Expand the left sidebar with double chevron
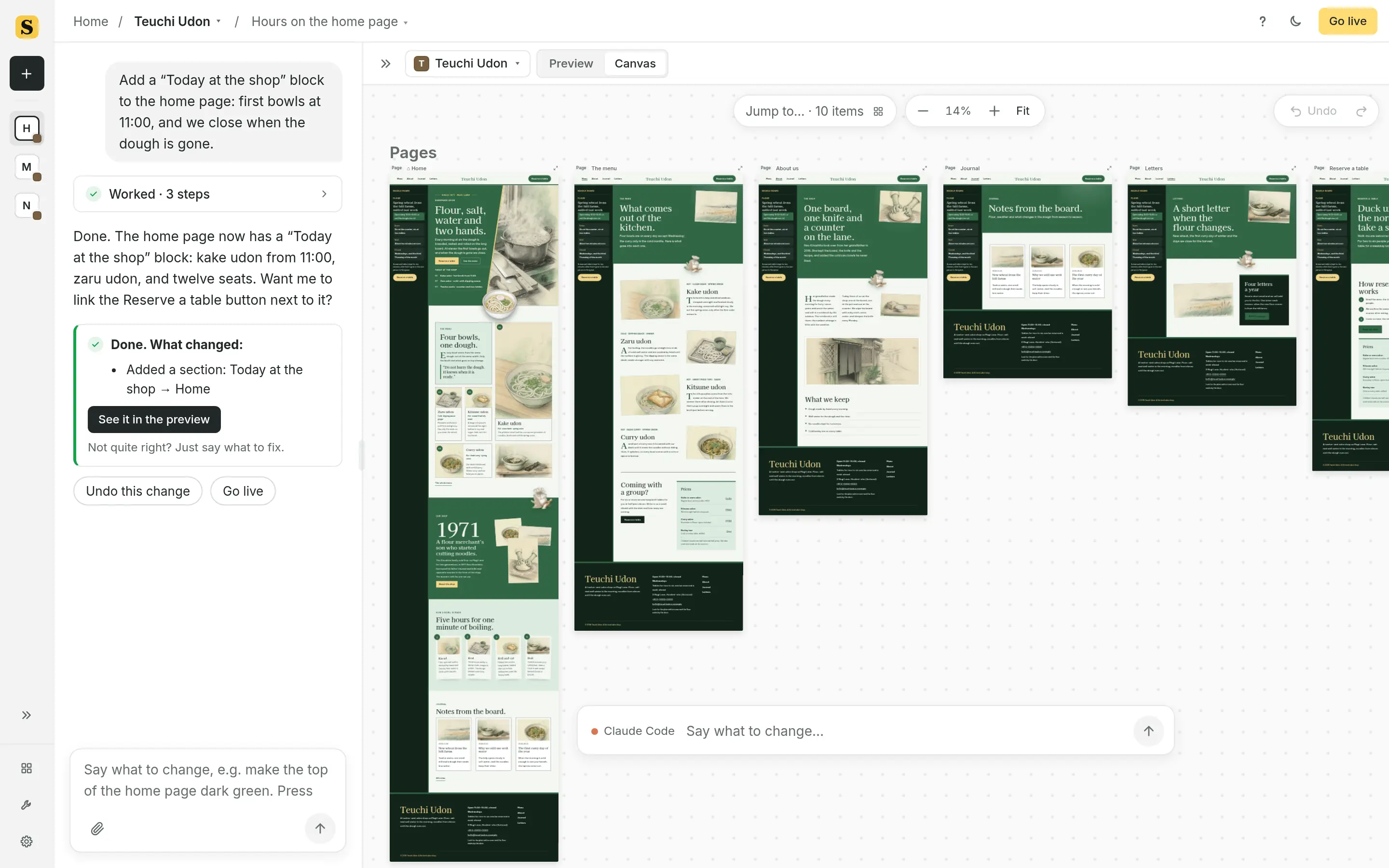This screenshot has height=868, width=1389. point(27,715)
